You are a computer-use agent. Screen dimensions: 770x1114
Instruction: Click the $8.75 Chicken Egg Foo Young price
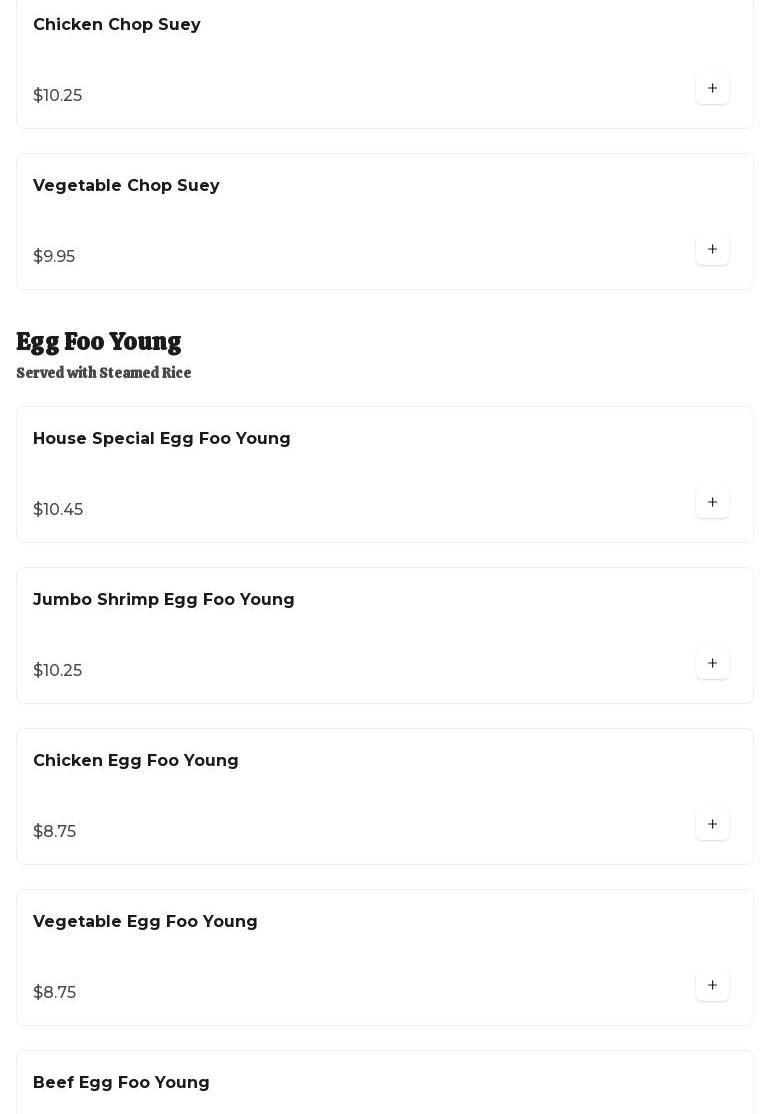pyautogui.click(x=54, y=831)
